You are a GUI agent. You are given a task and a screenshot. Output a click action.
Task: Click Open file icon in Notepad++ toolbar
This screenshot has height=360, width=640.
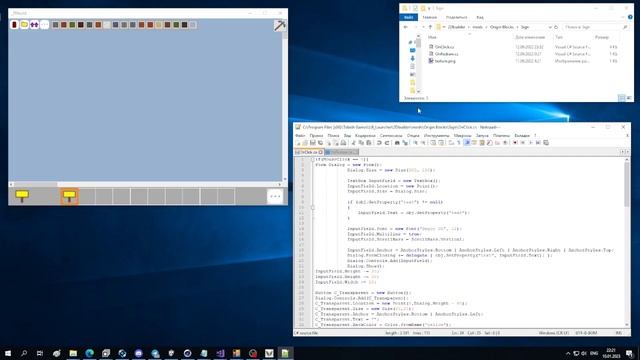pyautogui.click(x=305, y=142)
